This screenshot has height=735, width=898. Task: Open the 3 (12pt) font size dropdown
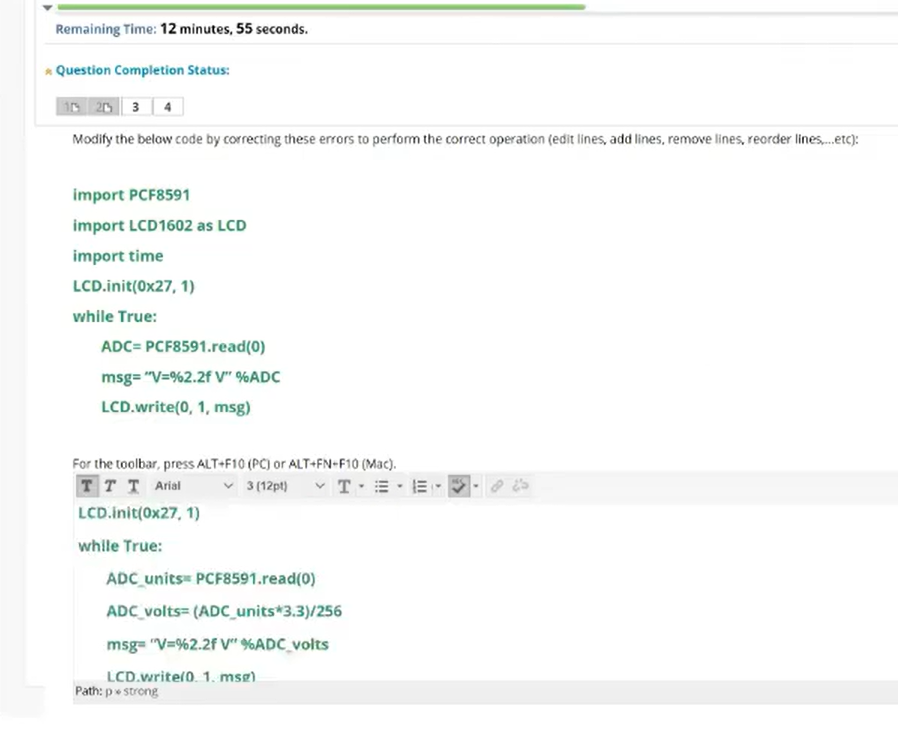tap(285, 486)
